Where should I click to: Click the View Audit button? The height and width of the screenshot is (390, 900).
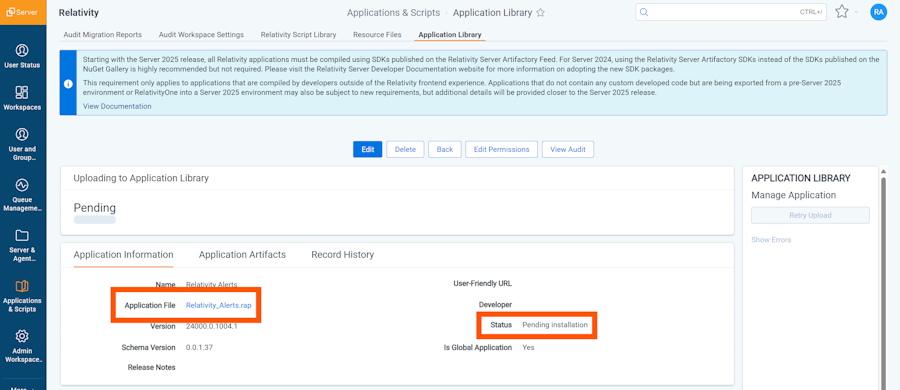pyautogui.click(x=568, y=149)
